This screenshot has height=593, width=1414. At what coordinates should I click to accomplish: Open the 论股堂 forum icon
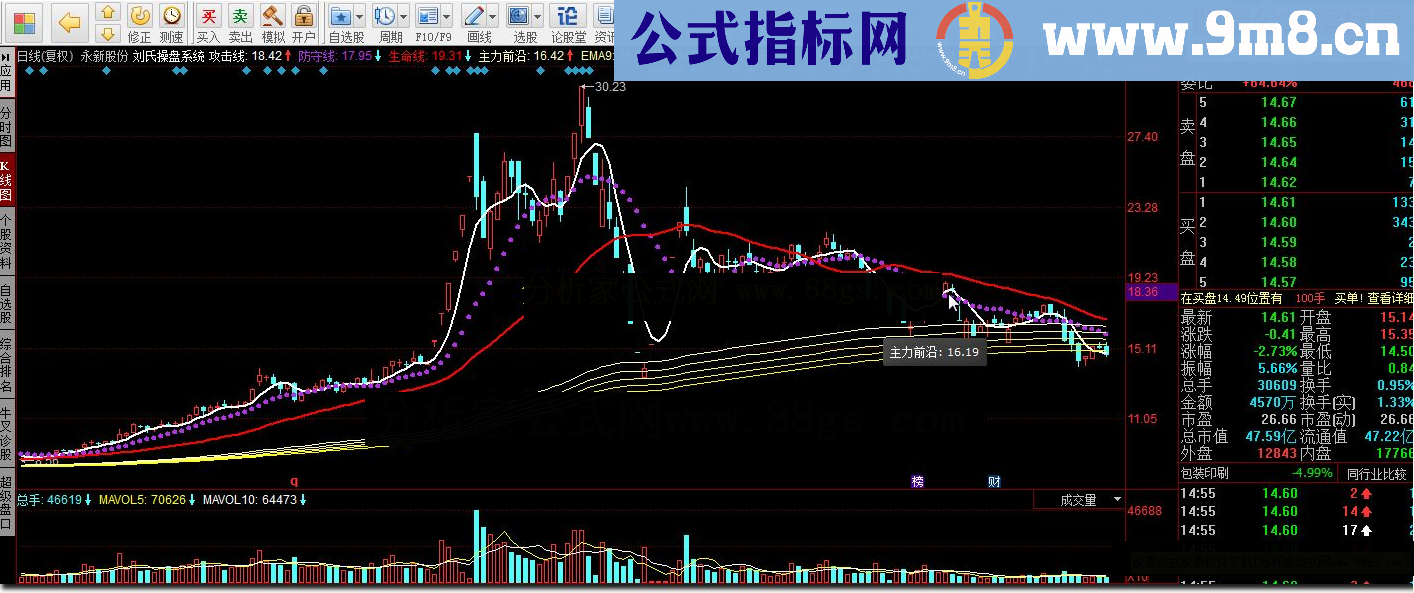[x=567, y=16]
